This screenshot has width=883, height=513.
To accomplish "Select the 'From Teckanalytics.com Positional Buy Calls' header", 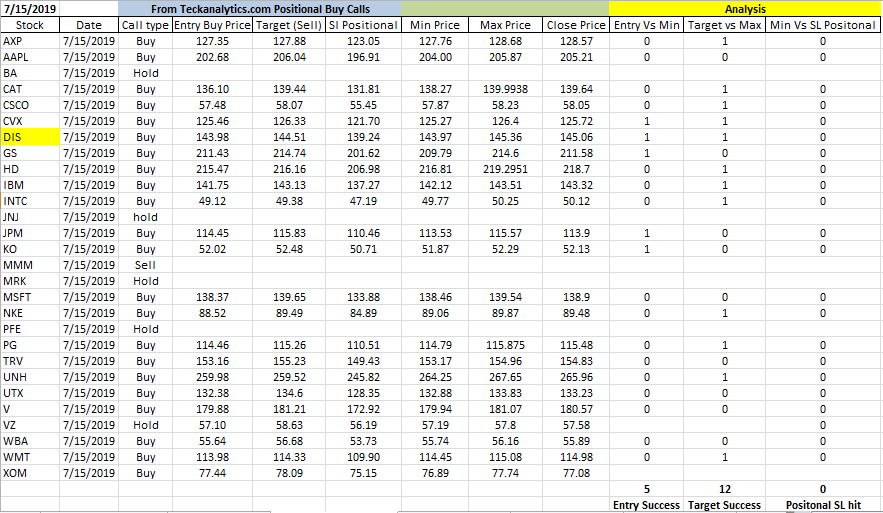I will (x=260, y=9).
